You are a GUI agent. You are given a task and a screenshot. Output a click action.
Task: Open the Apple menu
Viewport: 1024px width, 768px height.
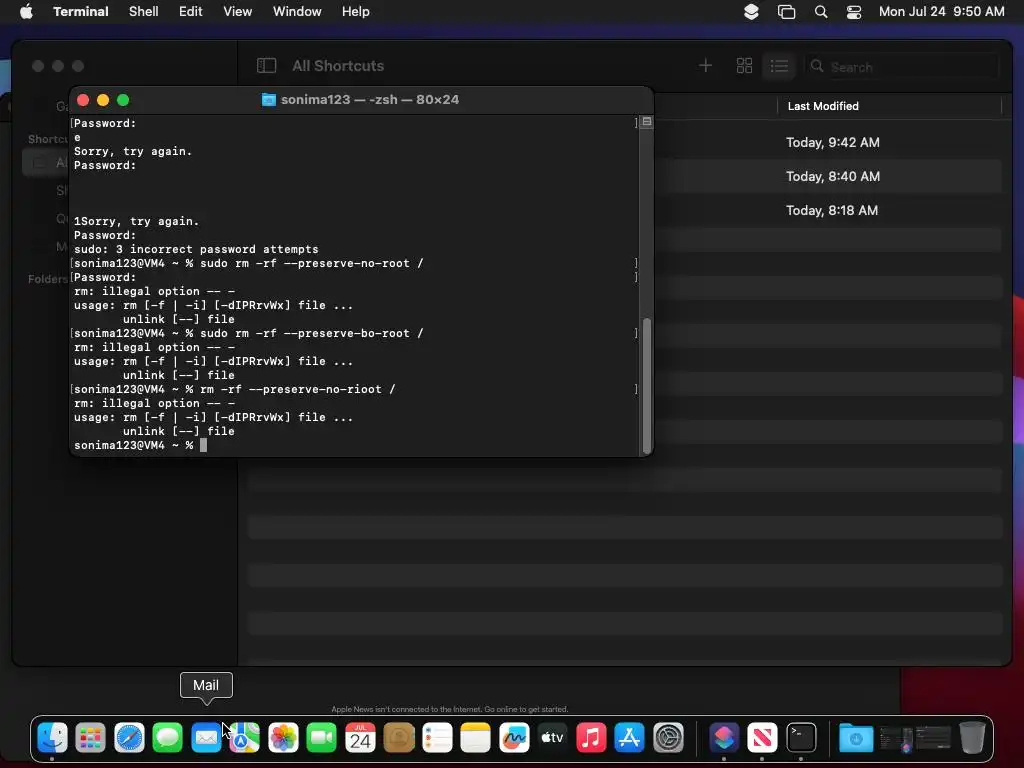26,12
